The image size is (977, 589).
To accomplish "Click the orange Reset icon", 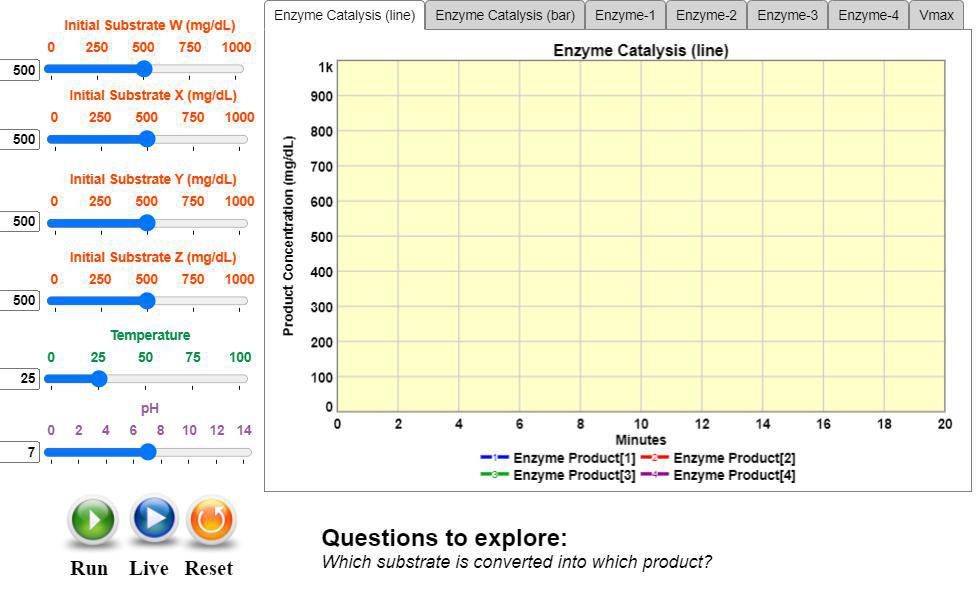I will click(210, 520).
